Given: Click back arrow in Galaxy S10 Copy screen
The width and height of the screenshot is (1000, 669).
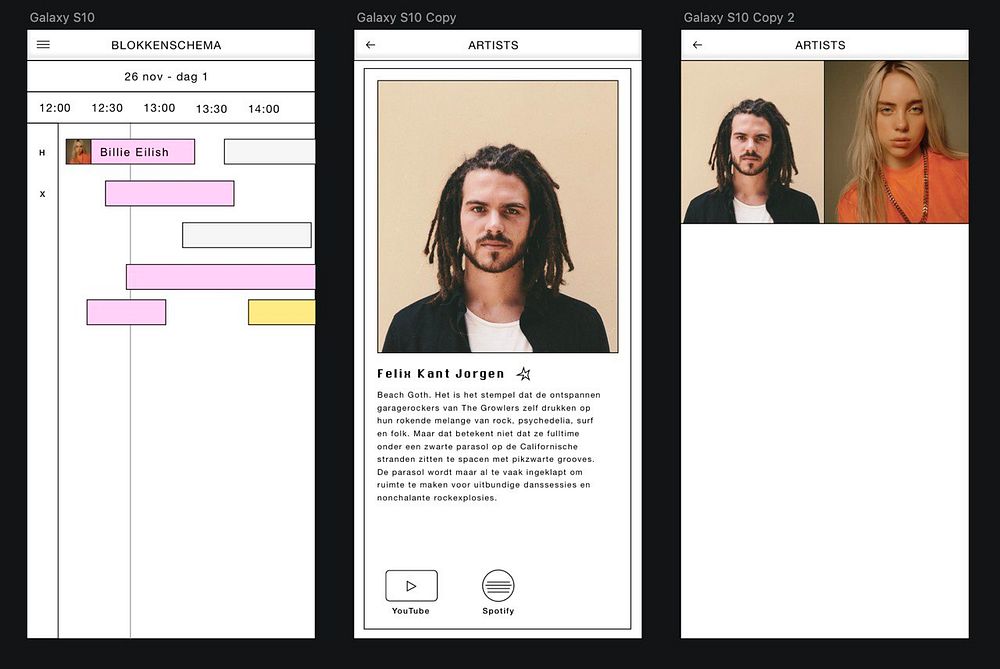Looking at the screenshot, I should (371, 45).
